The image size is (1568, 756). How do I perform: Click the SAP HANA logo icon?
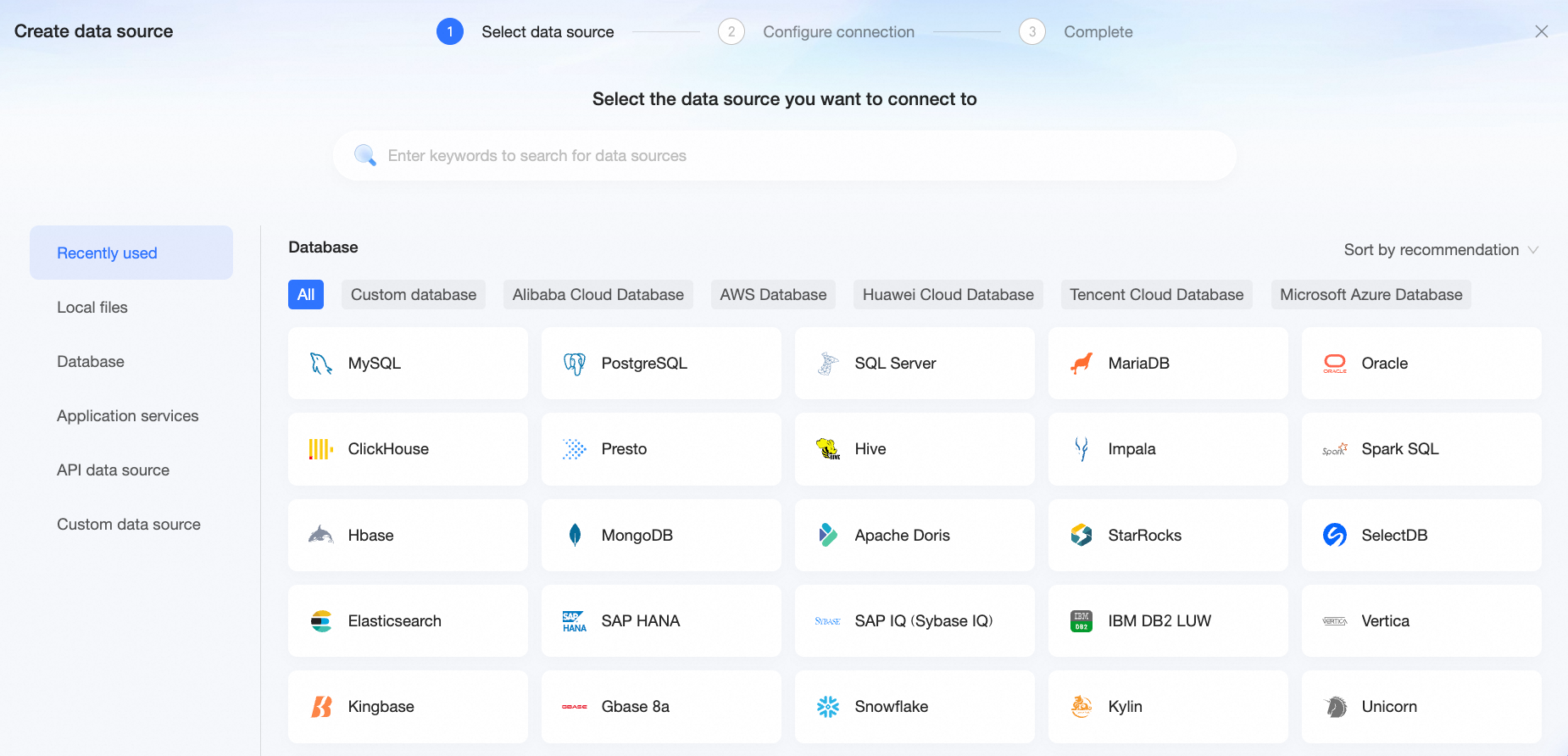pyautogui.click(x=575, y=621)
